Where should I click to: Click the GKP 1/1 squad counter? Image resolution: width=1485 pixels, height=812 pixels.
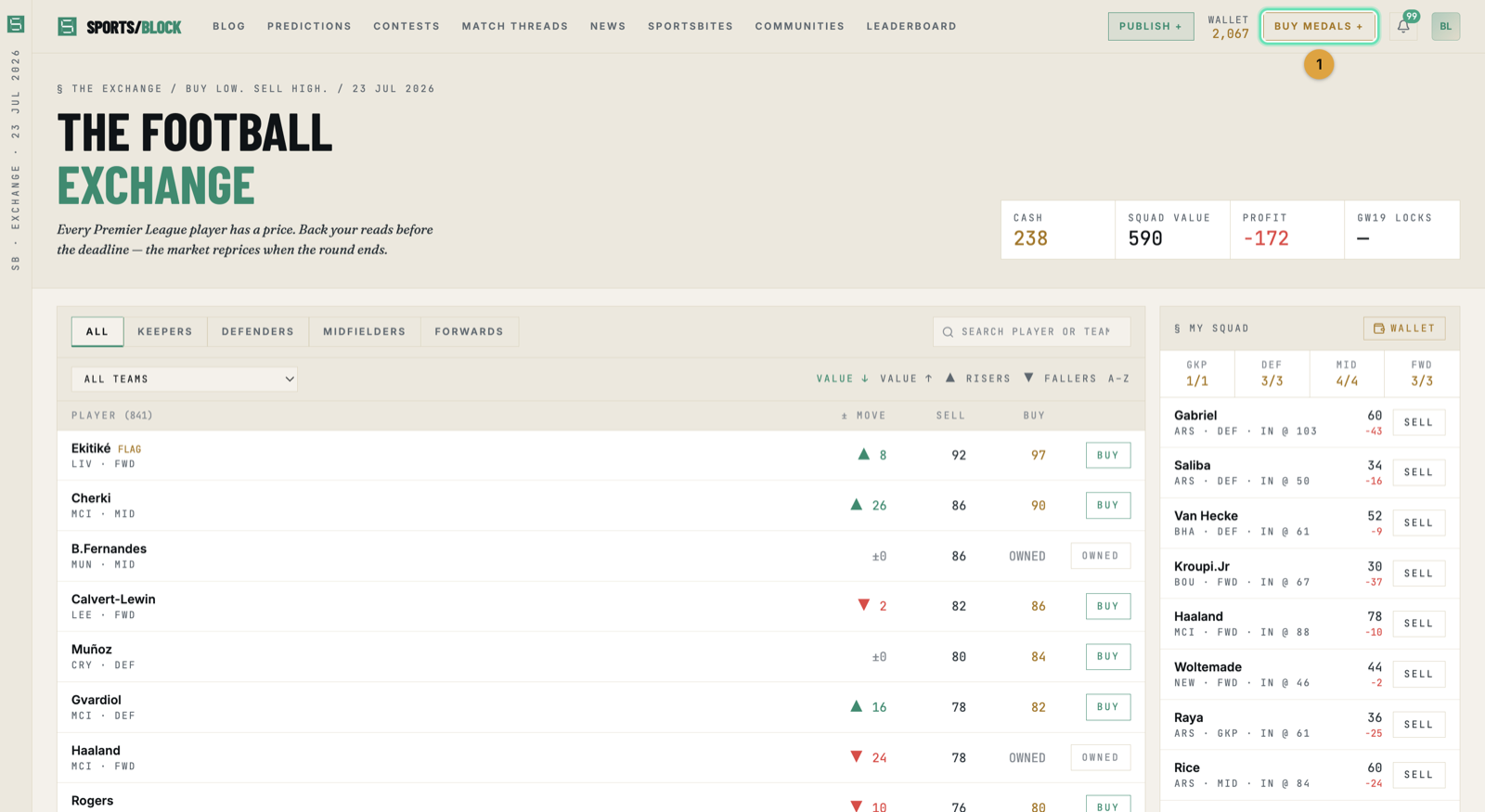point(1197,373)
